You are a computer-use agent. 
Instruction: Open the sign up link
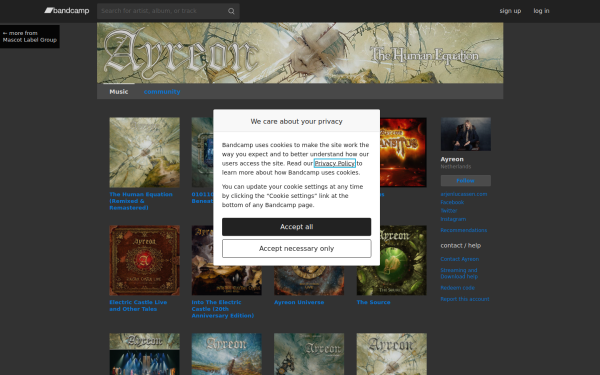[510, 11]
